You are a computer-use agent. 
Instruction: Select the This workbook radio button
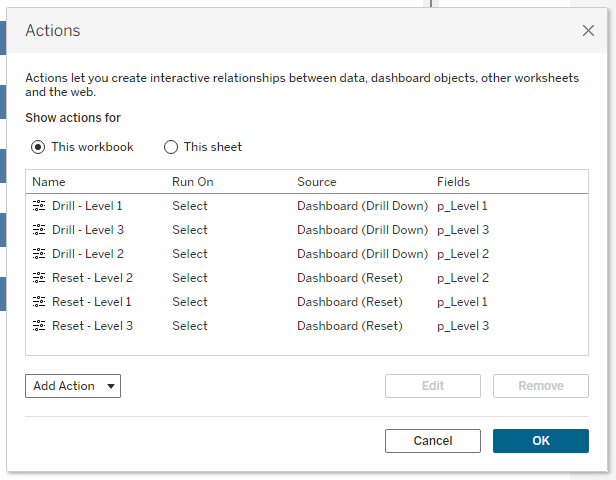coord(38,147)
